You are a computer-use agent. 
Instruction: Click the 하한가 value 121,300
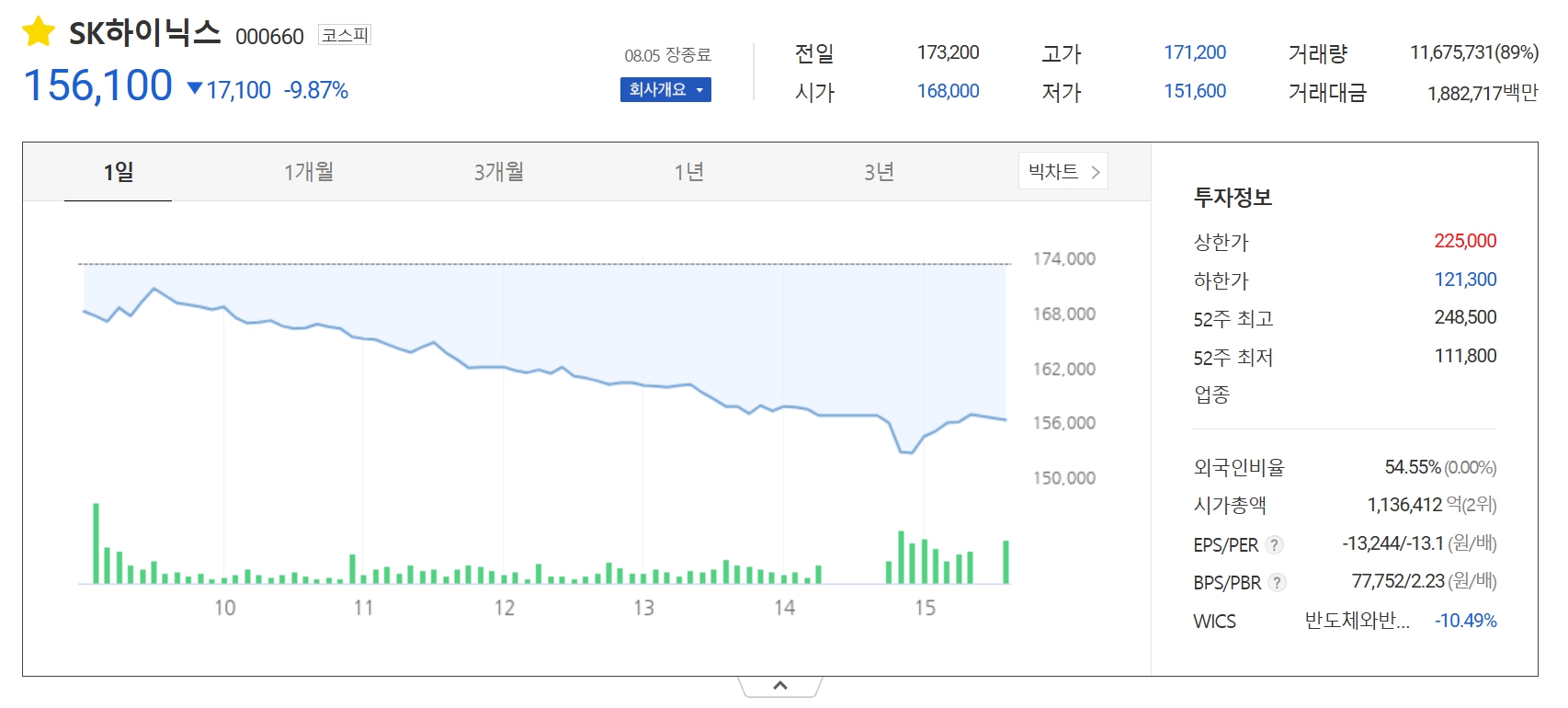click(1465, 280)
